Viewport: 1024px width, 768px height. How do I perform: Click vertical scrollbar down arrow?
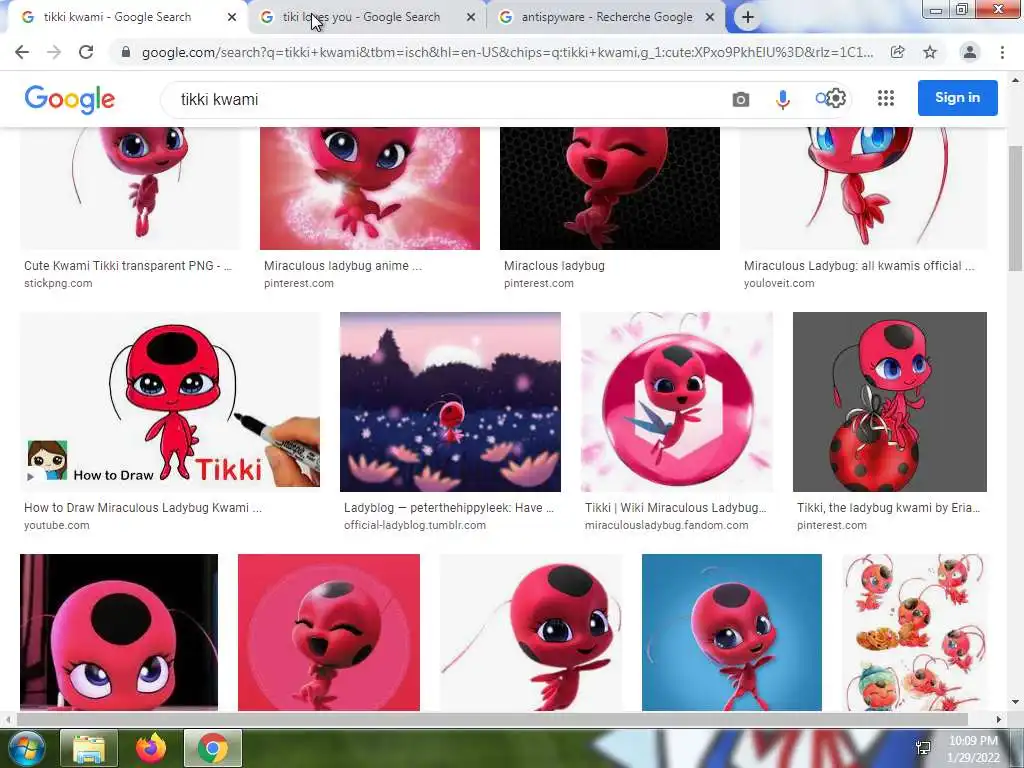1015,703
